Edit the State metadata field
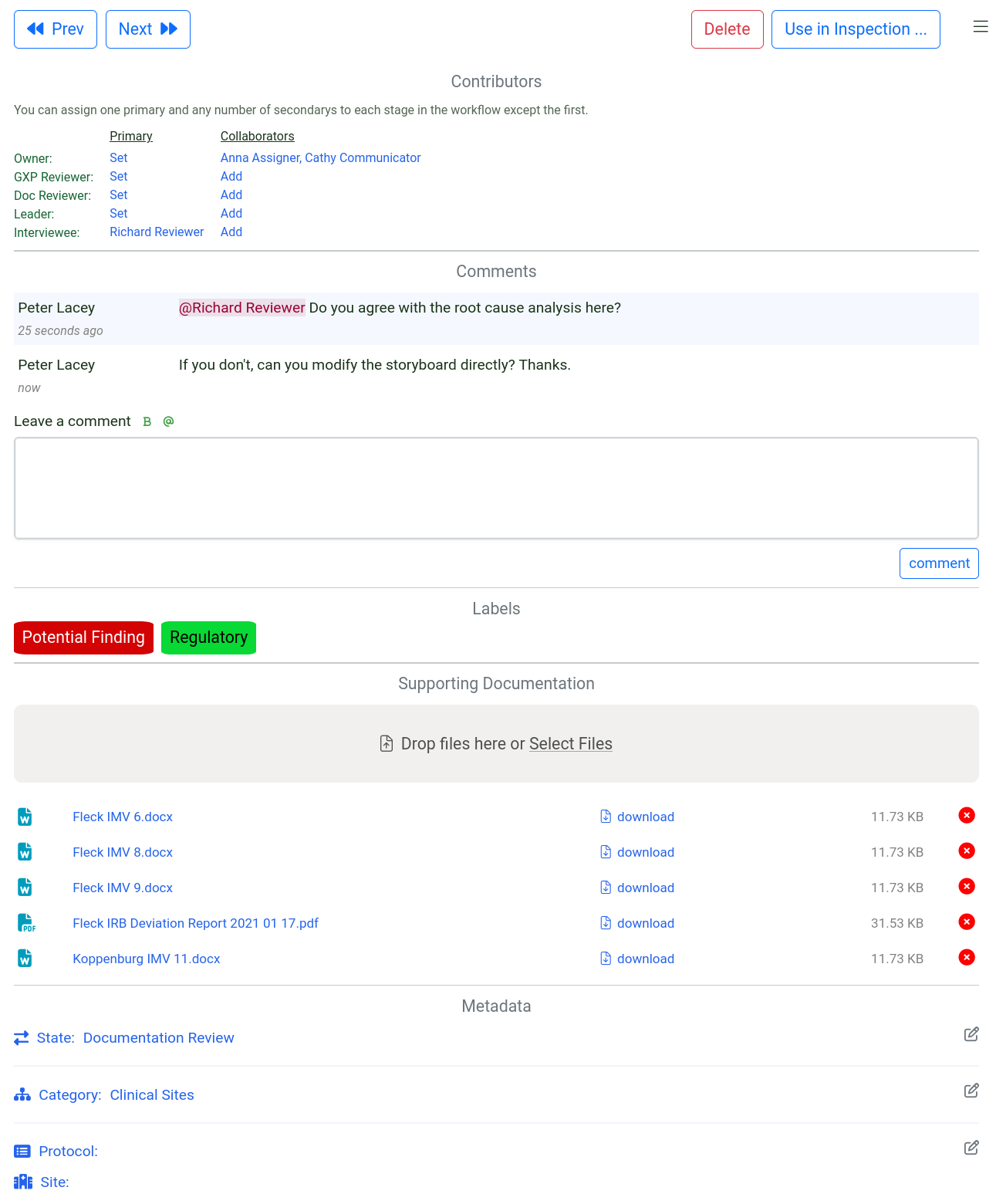Screen dimensions: 996x1204 tap(971, 1035)
